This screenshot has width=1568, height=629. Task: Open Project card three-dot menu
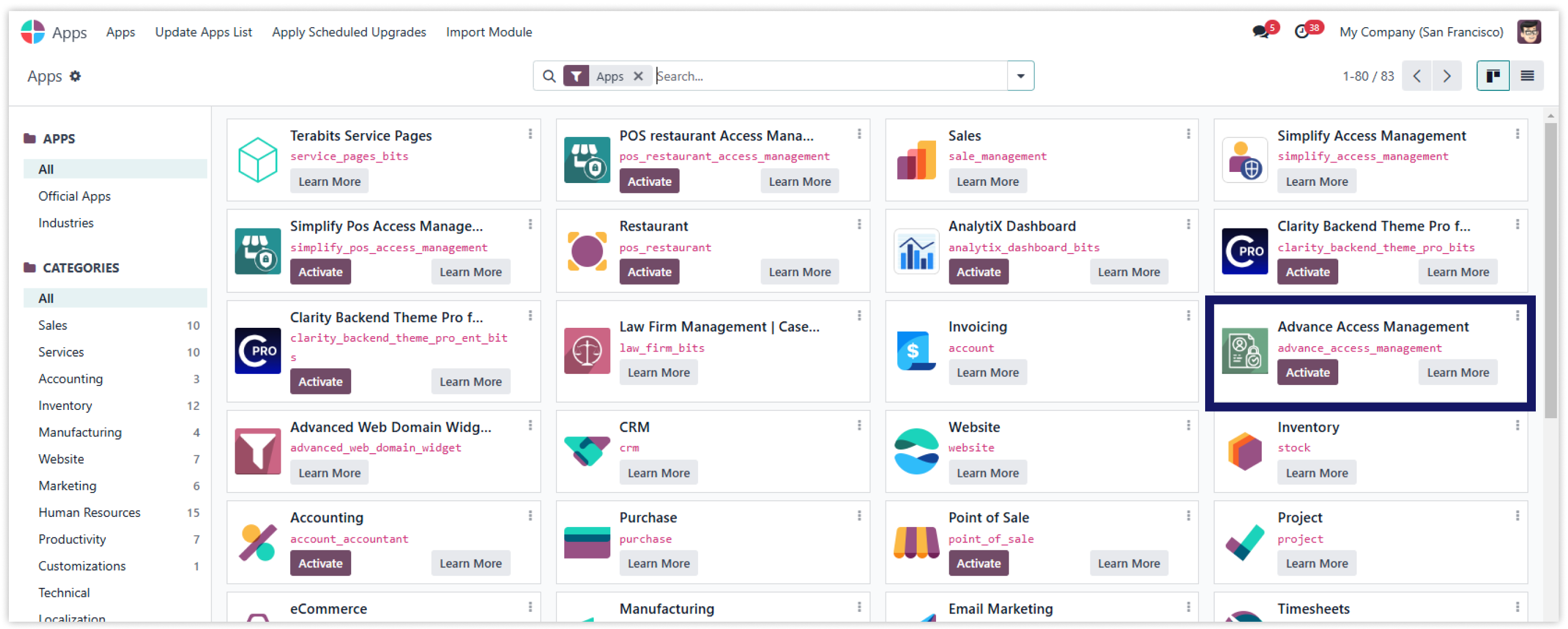(x=1517, y=516)
